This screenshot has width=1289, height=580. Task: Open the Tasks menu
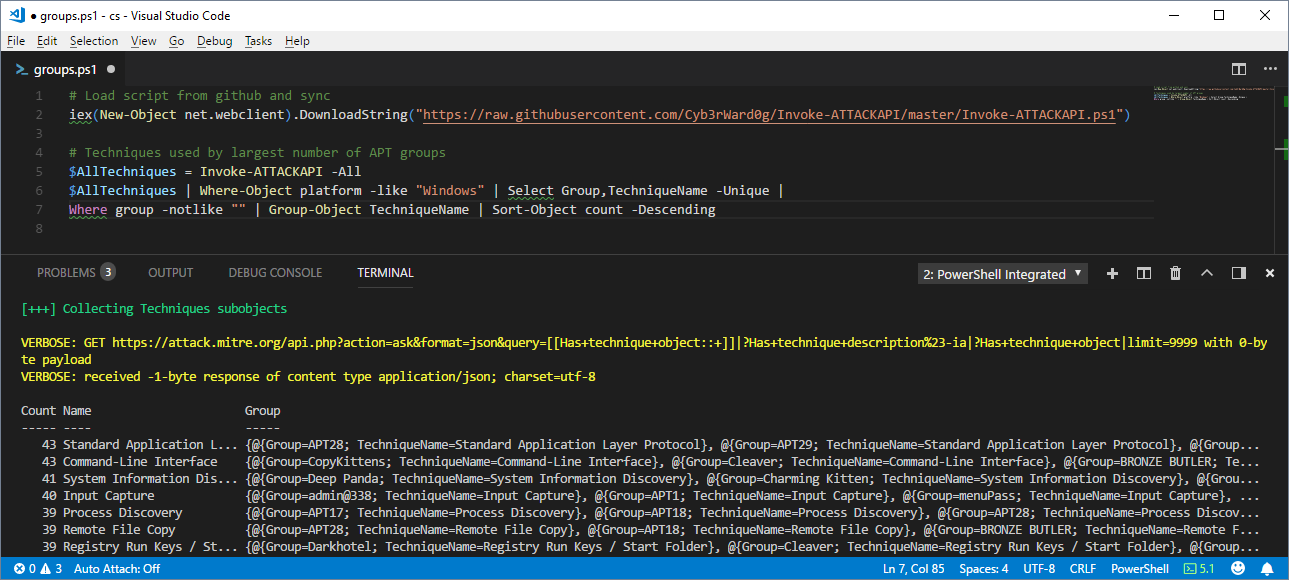[x=258, y=41]
